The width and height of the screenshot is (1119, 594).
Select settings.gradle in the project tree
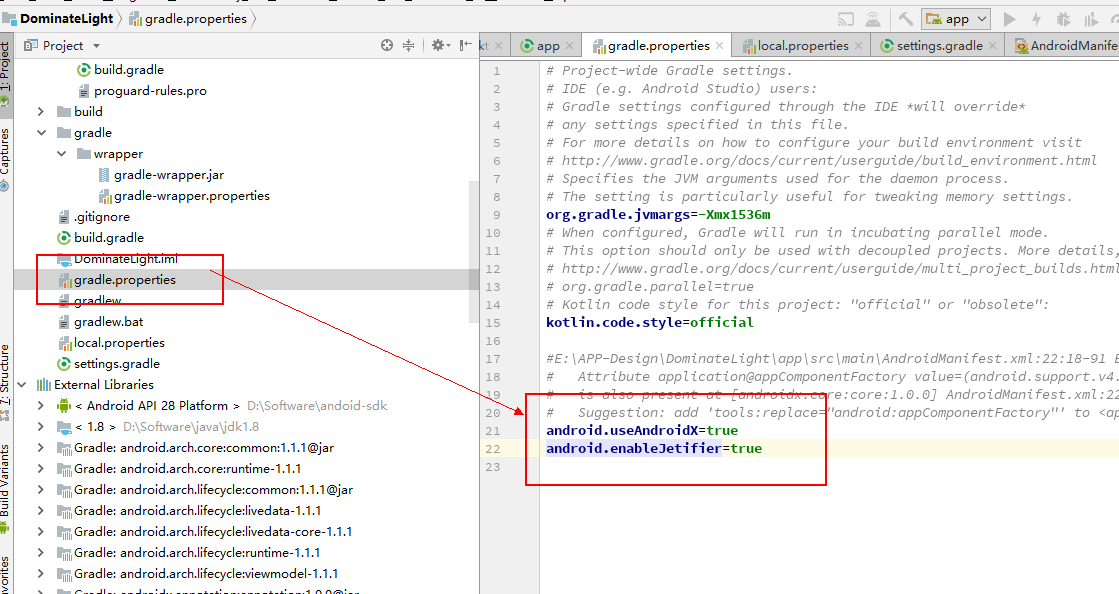pos(108,364)
